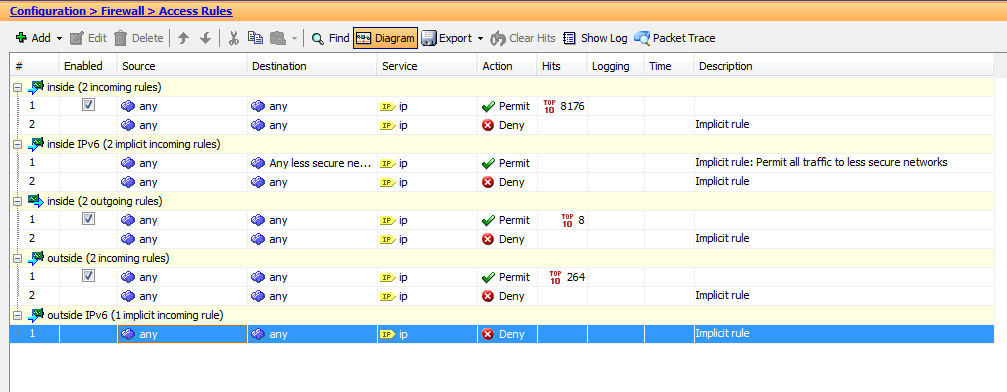
Task: Click the Show Log button
Action: coord(595,39)
